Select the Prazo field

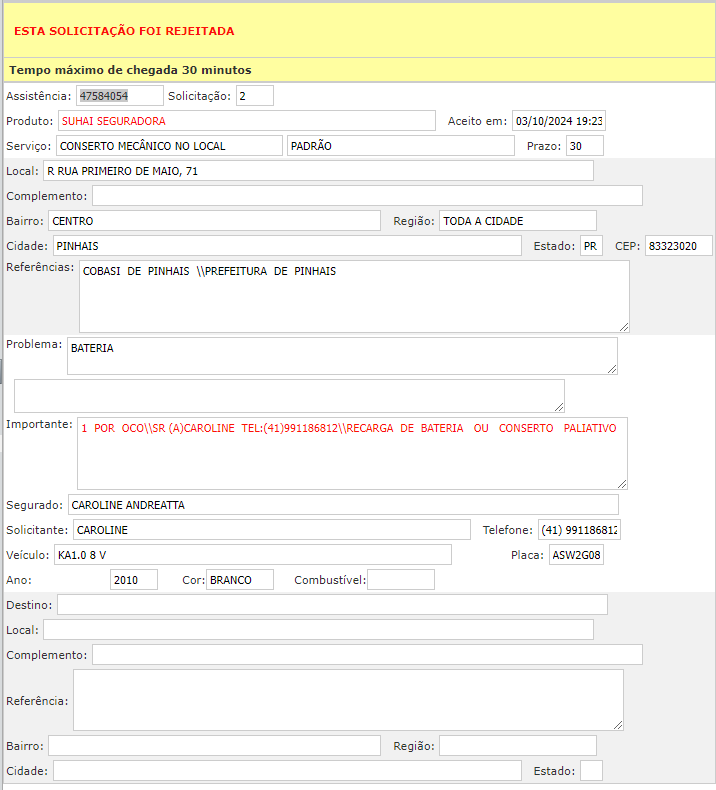tap(584, 146)
